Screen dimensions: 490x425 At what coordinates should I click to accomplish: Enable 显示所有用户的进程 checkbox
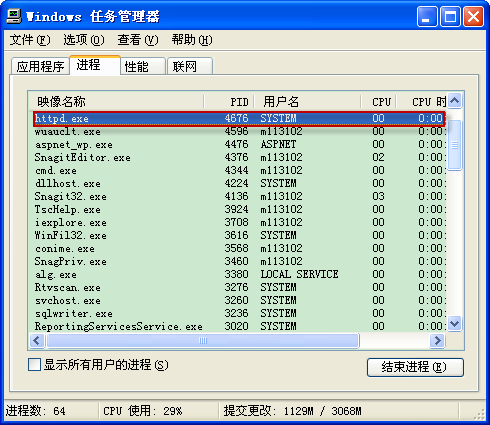click(x=34, y=365)
